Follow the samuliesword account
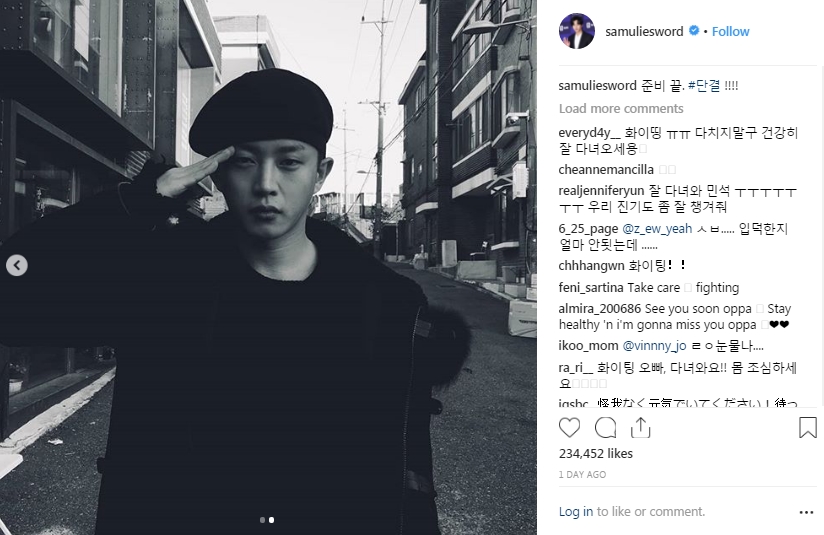Viewport: 824px width, 535px height. click(730, 32)
